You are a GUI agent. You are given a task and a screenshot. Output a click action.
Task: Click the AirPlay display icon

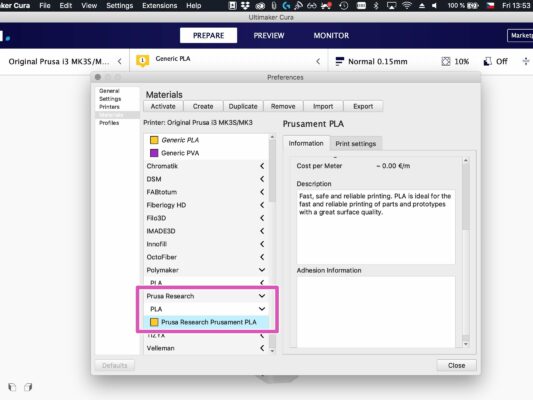(x=392, y=5)
